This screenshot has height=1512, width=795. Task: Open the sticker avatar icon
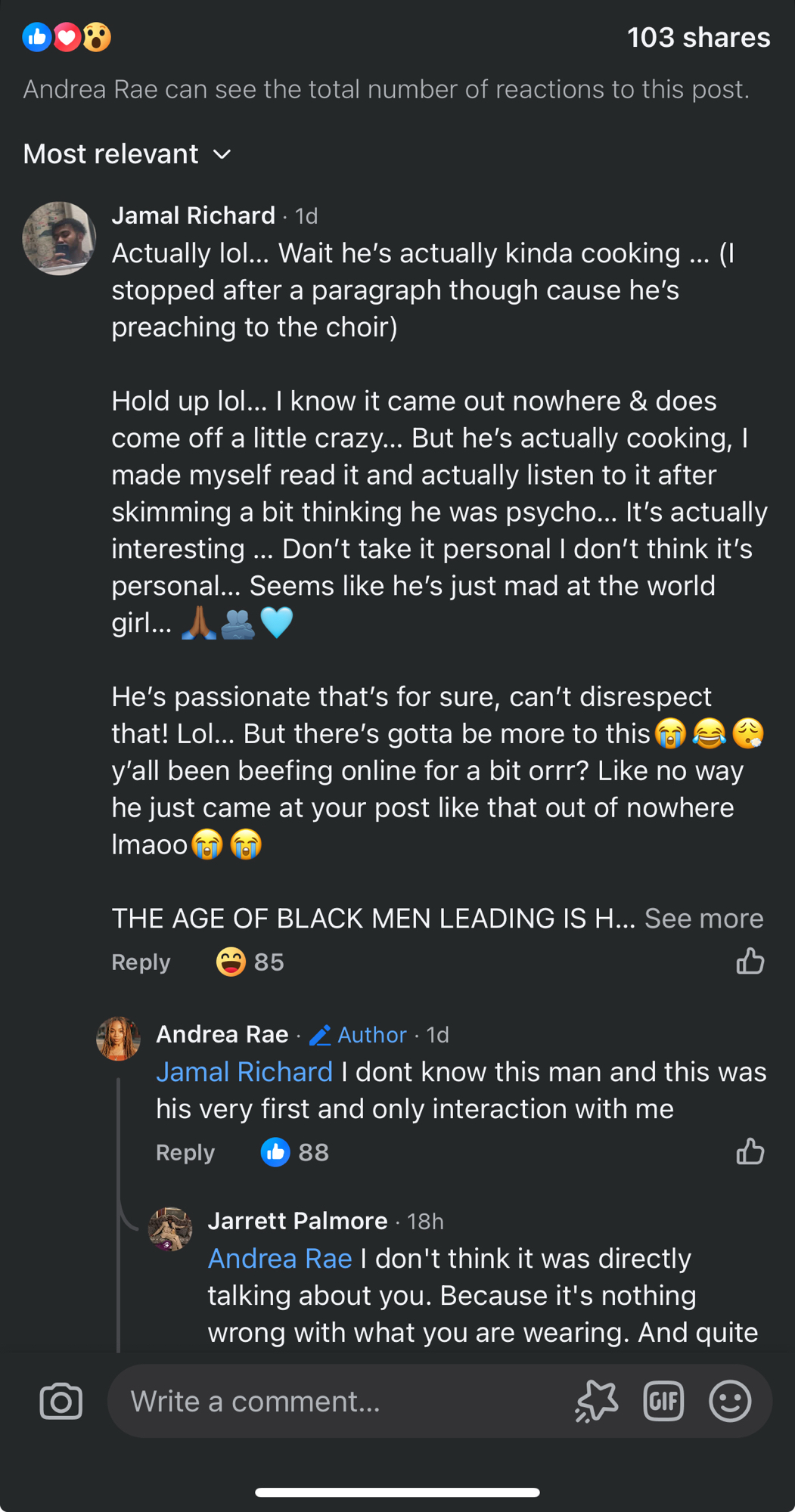coord(598,1402)
